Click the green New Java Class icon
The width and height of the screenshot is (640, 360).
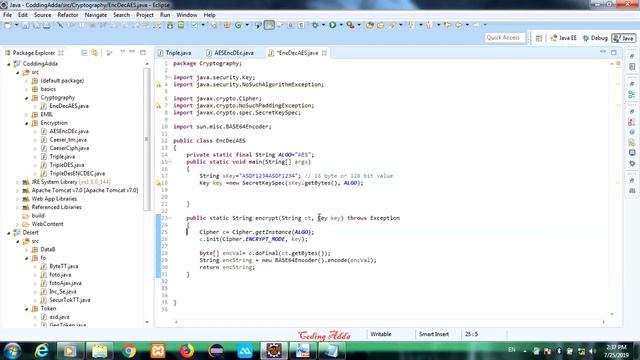(x=238, y=25)
